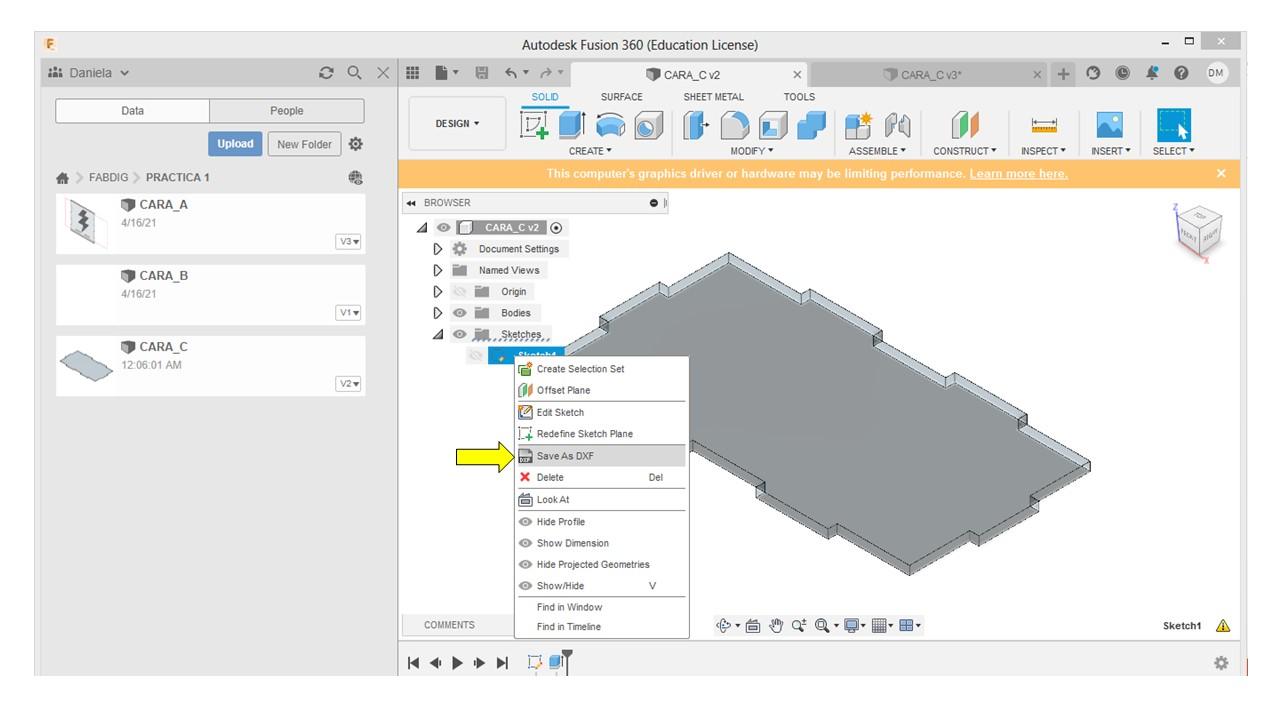Viewport: 1280px width, 720px height.
Task: Choose Create Selection Set from context menu
Action: [601, 369]
